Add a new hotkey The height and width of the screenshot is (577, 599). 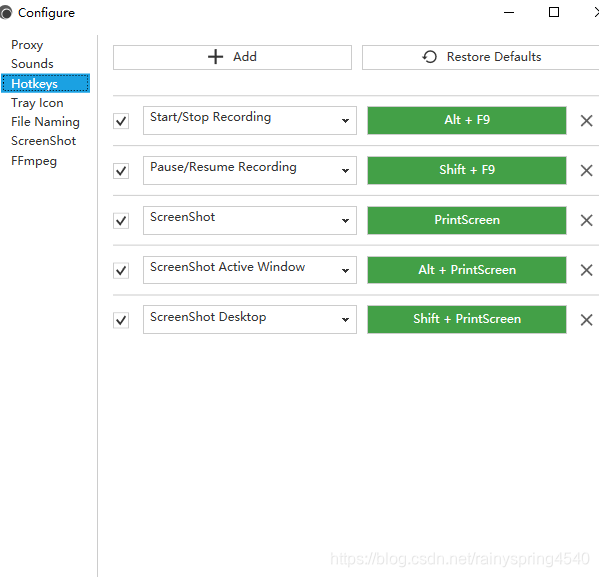pyautogui.click(x=232, y=57)
